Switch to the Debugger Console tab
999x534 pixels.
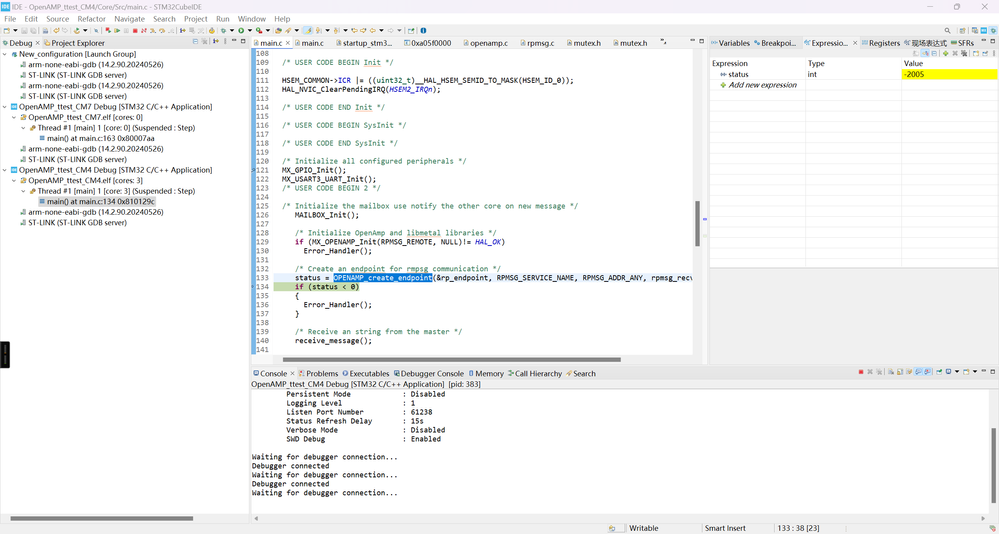[x=432, y=374]
